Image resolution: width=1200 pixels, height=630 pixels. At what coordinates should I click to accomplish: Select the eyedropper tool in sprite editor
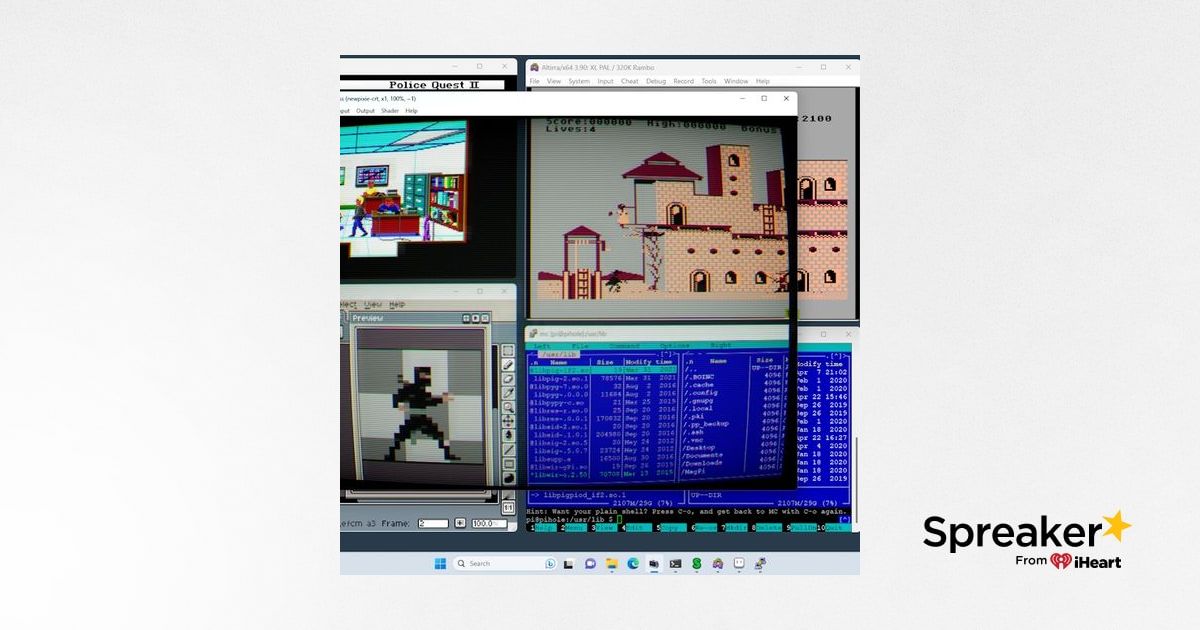[x=508, y=393]
